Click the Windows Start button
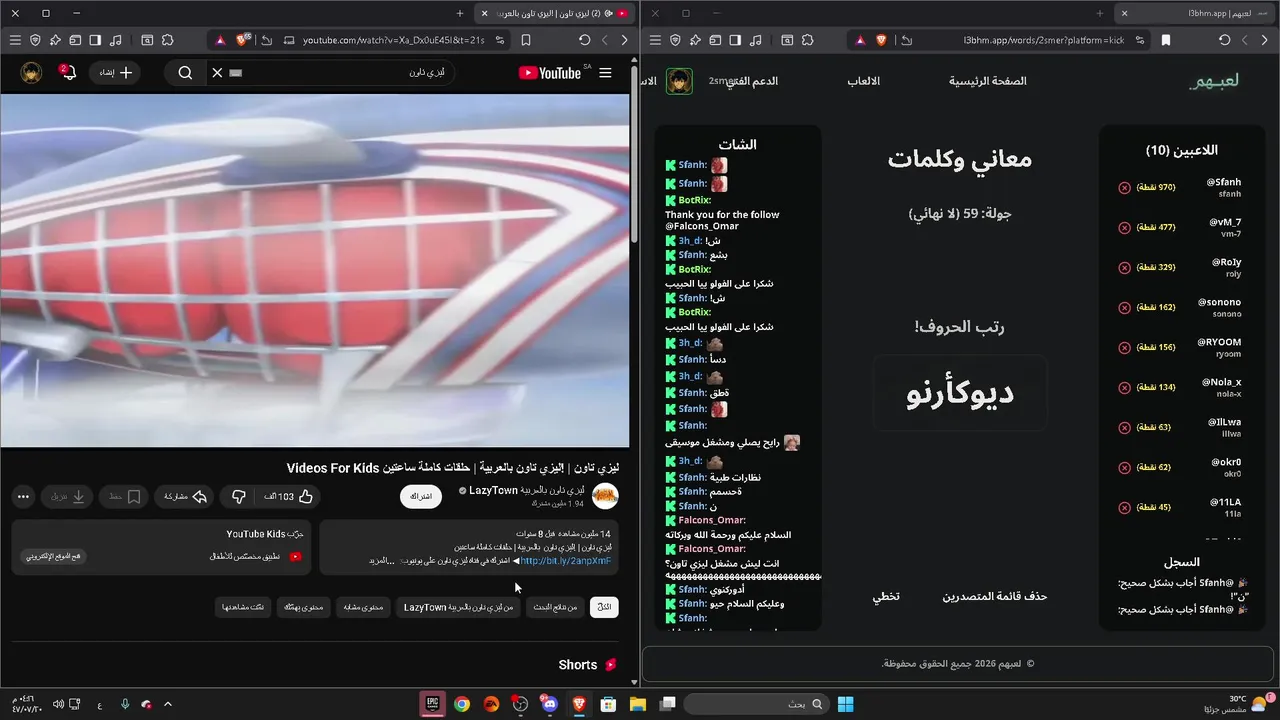Image resolution: width=1280 pixels, height=720 pixels. tap(845, 704)
